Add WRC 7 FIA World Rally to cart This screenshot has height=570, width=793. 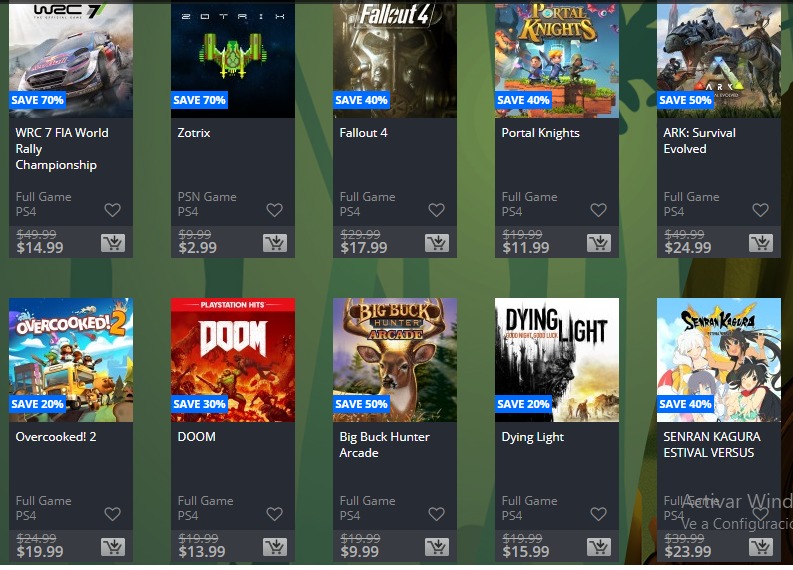click(113, 243)
